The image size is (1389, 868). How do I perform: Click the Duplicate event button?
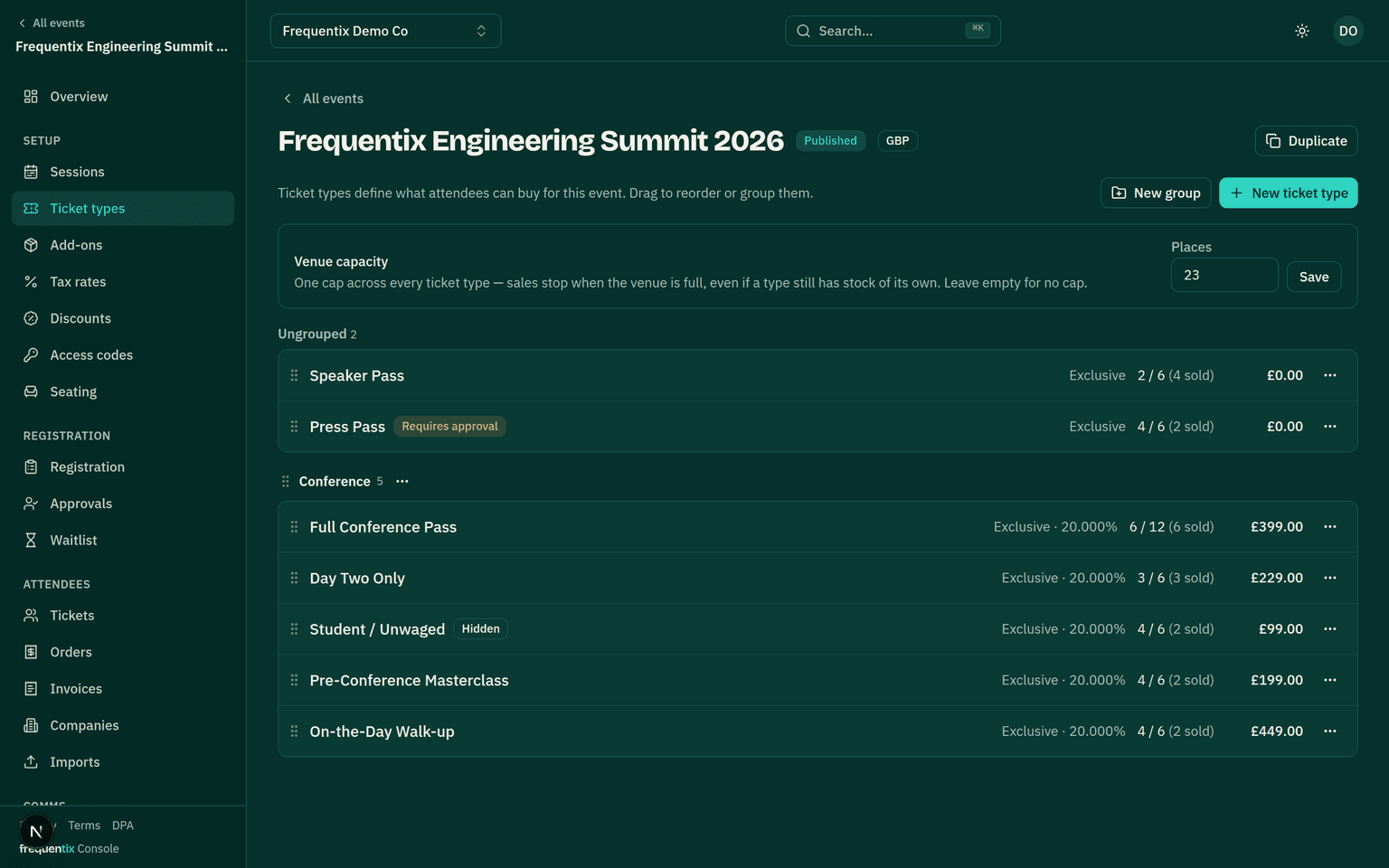coord(1306,141)
